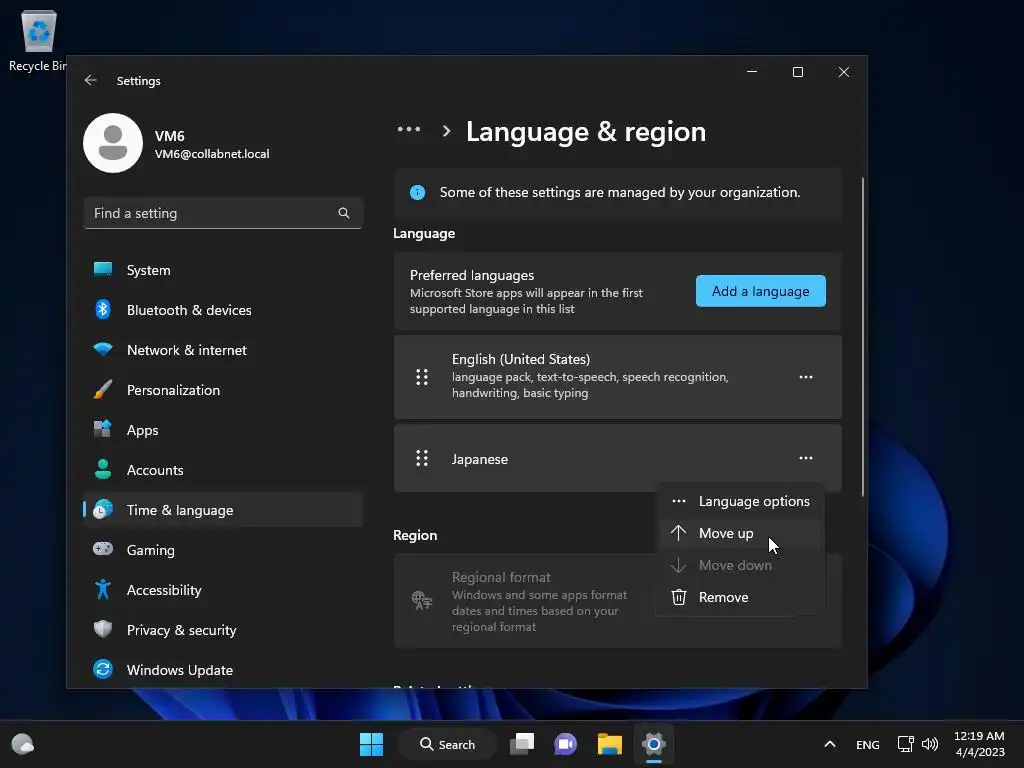This screenshot has height=768, width=1024.
Task: Maximize the Settings window
Action: [x=798, y=72]
